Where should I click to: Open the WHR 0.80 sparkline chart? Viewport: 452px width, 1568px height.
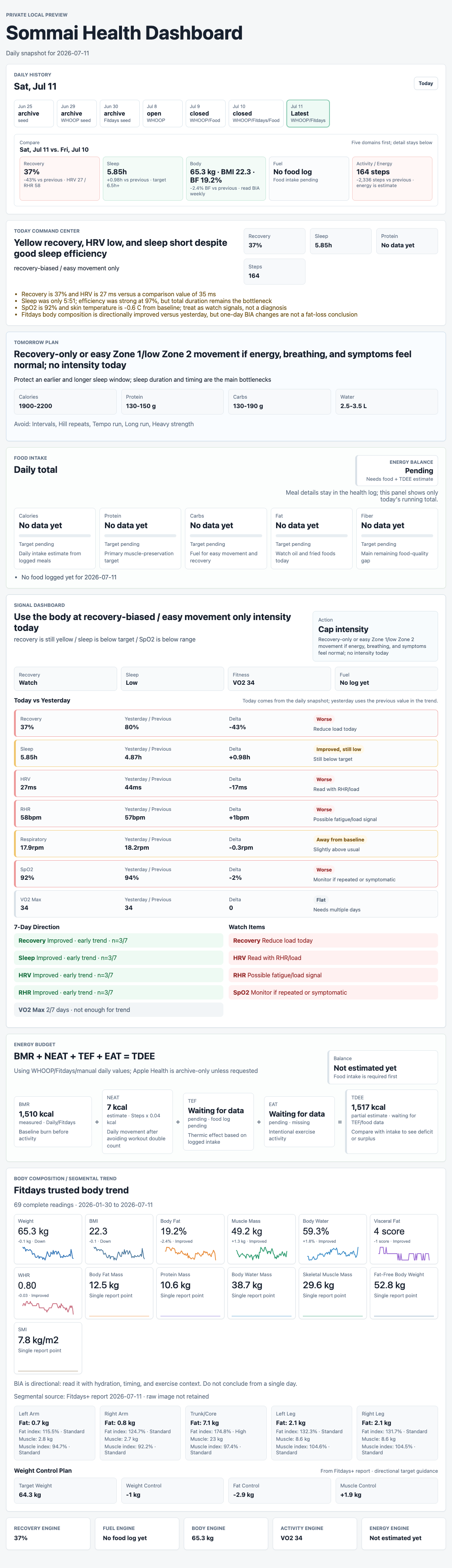click(x=47, y=1307)
